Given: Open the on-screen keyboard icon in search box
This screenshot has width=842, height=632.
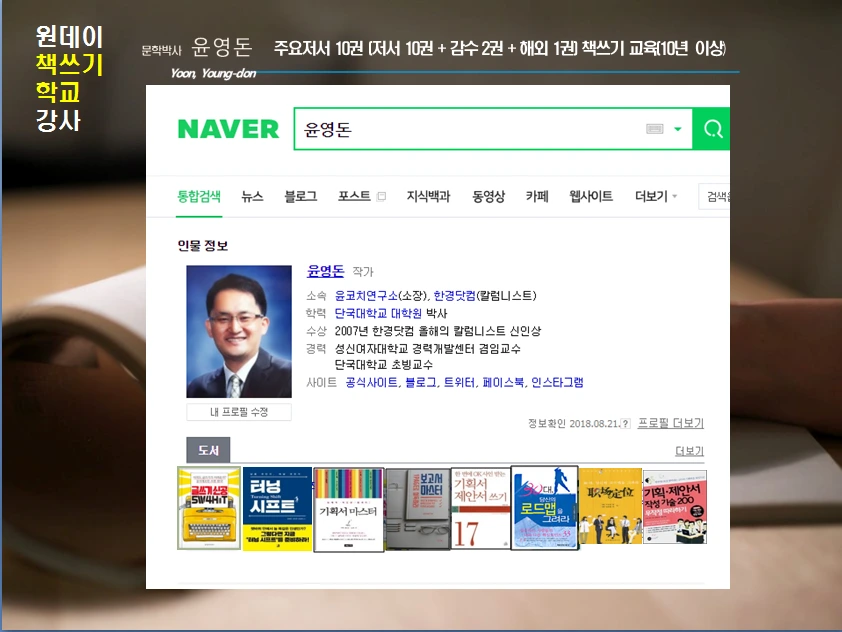Looking at the screenshot, I should pyautogui.click(x=655, y=129).
